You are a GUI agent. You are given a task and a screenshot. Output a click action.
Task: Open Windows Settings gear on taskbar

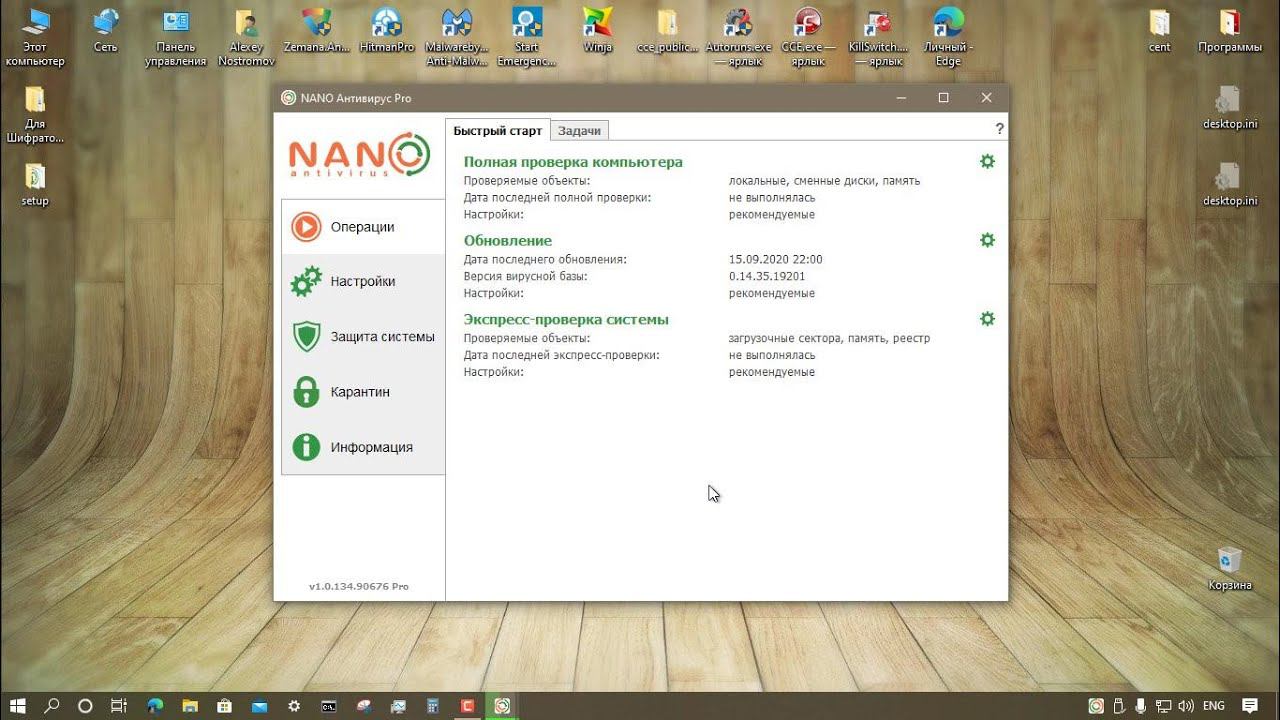(x=294, y=705)
